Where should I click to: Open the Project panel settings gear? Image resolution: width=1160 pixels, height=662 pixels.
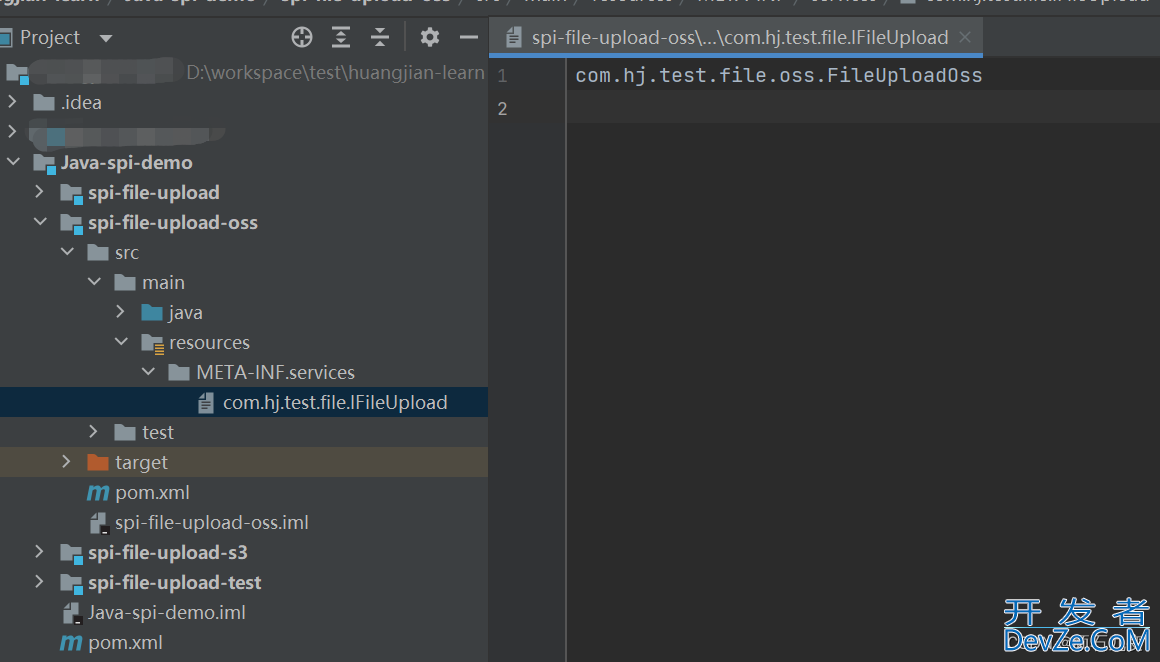pyautogui.click(x=430, y=37)
